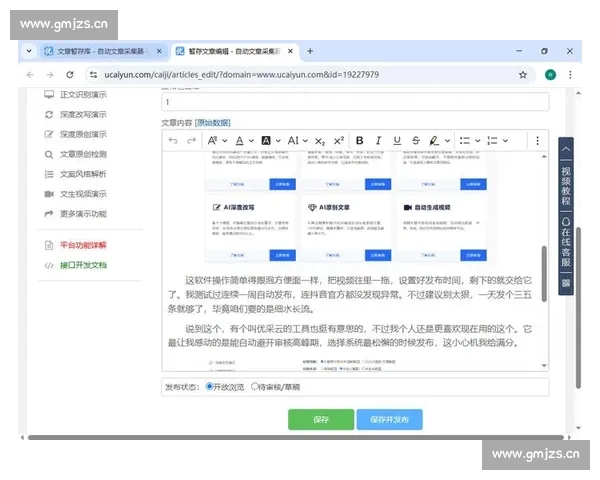
Task: Click the editor content vertical scrollbar thumb
Action: [544, 274]
